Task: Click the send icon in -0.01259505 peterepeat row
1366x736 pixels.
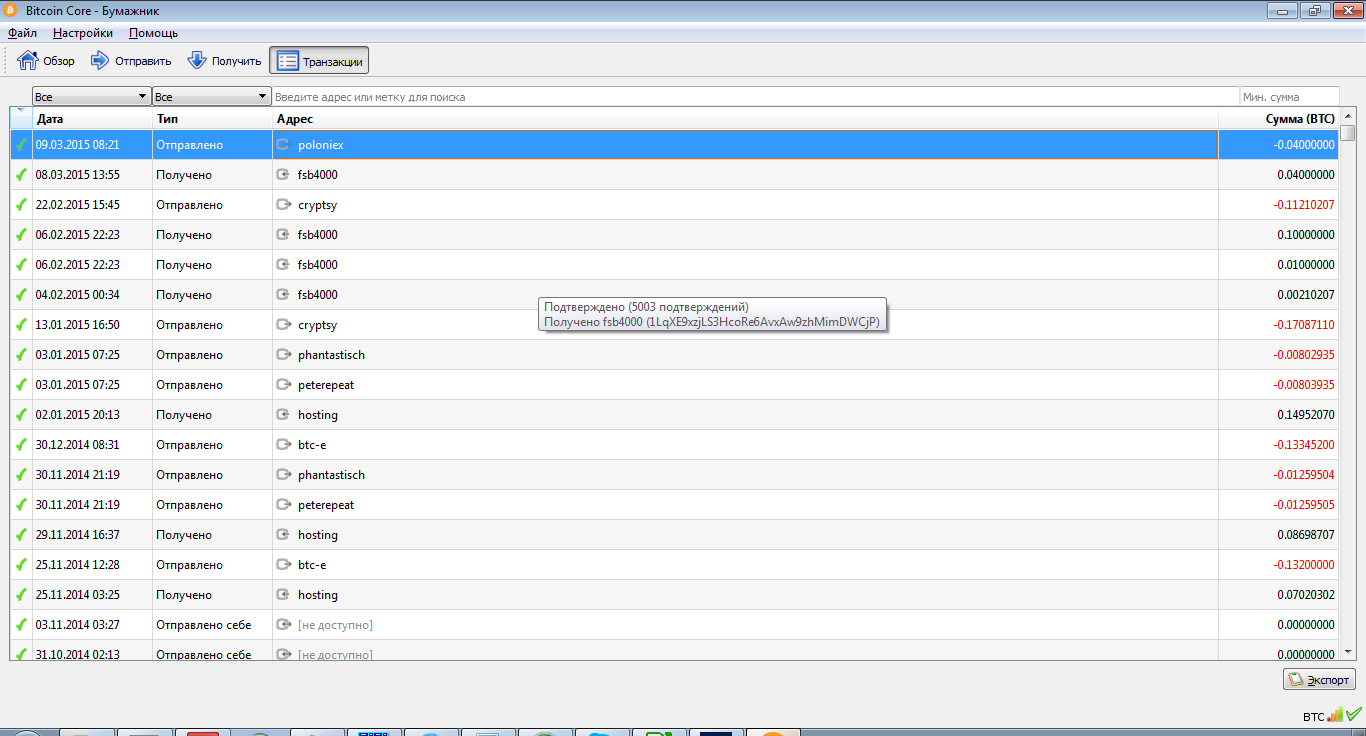Action: click(283, 505)
